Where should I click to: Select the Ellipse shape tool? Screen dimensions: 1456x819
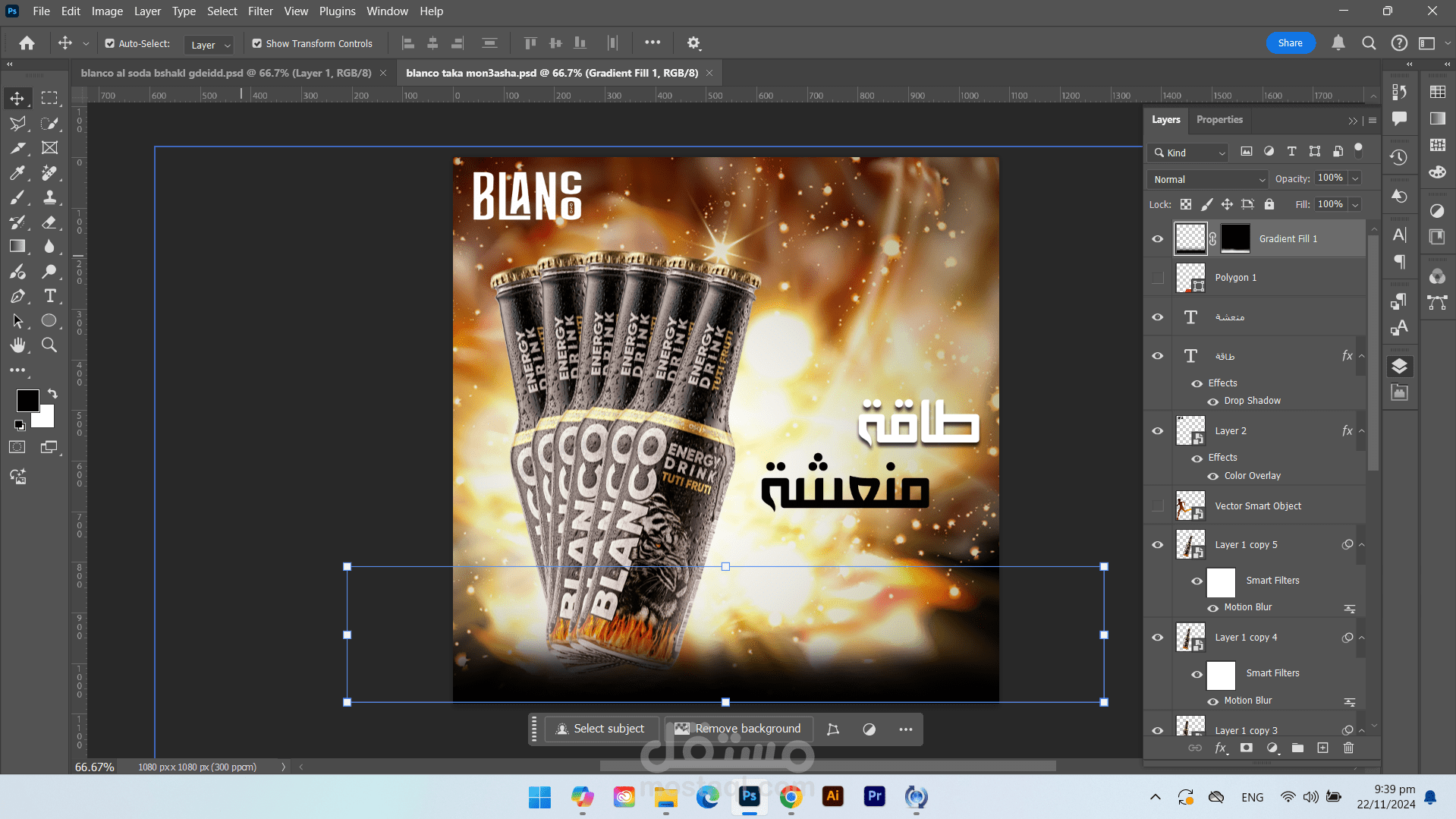(x=49, y=320)
